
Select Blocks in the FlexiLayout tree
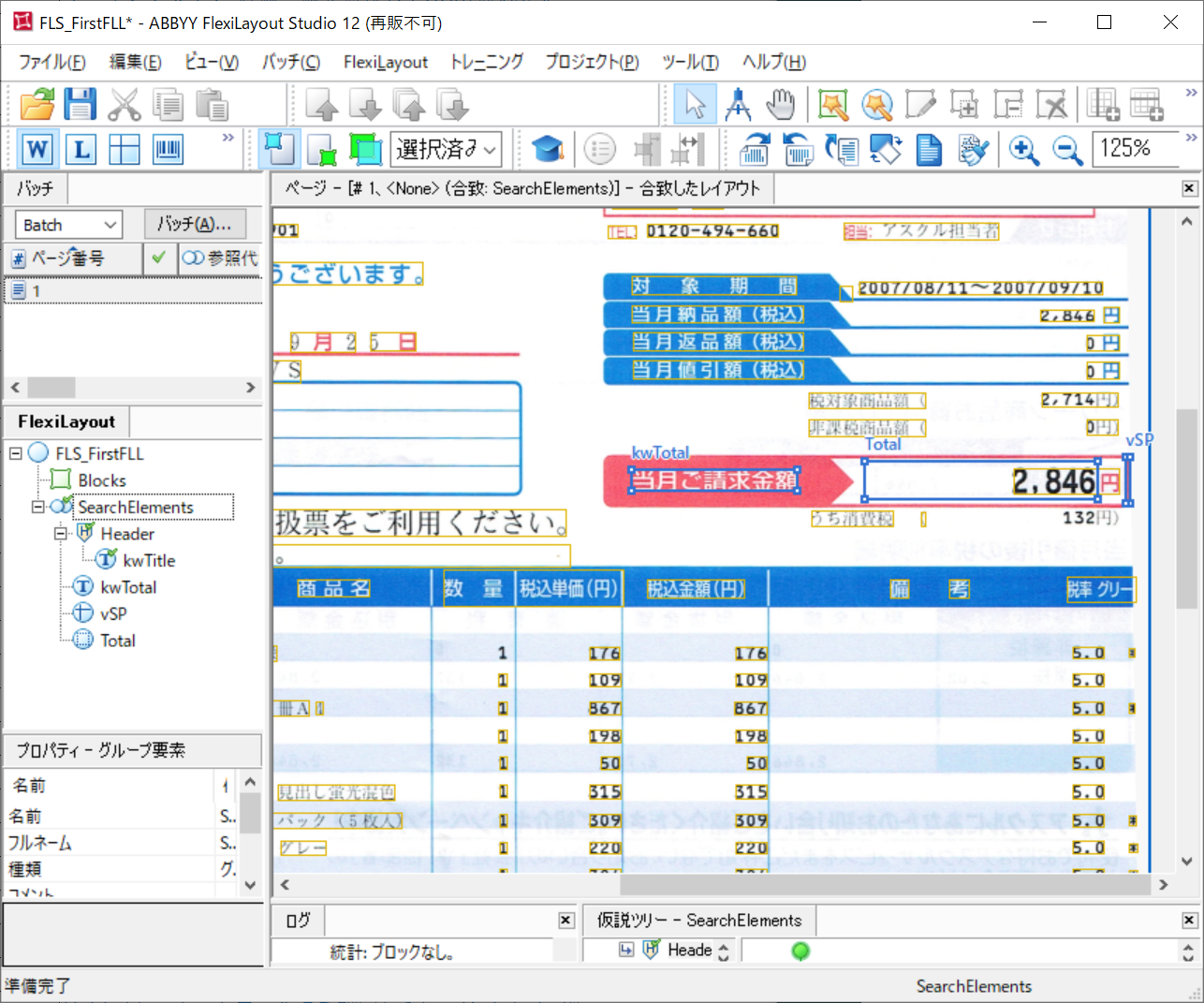(x=102, y=480)
